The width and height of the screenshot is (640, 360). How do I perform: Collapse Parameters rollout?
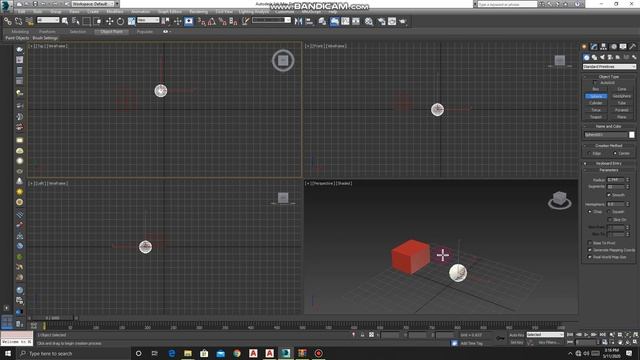pyautogui.click(x=609, y=170)
